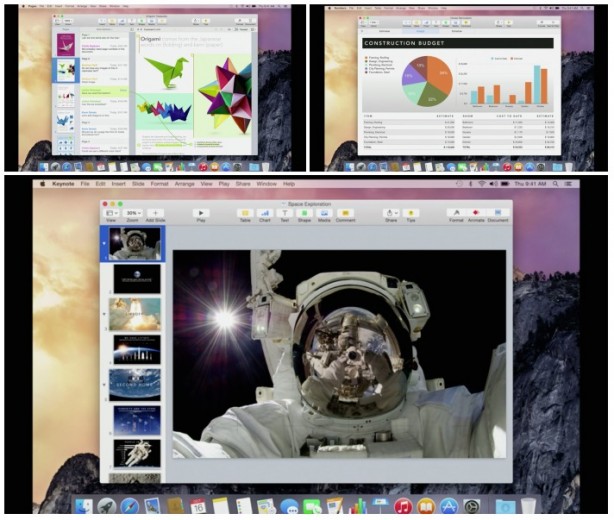Open Safari compass in the large bottom dock
614x520 pixels.
129,506
